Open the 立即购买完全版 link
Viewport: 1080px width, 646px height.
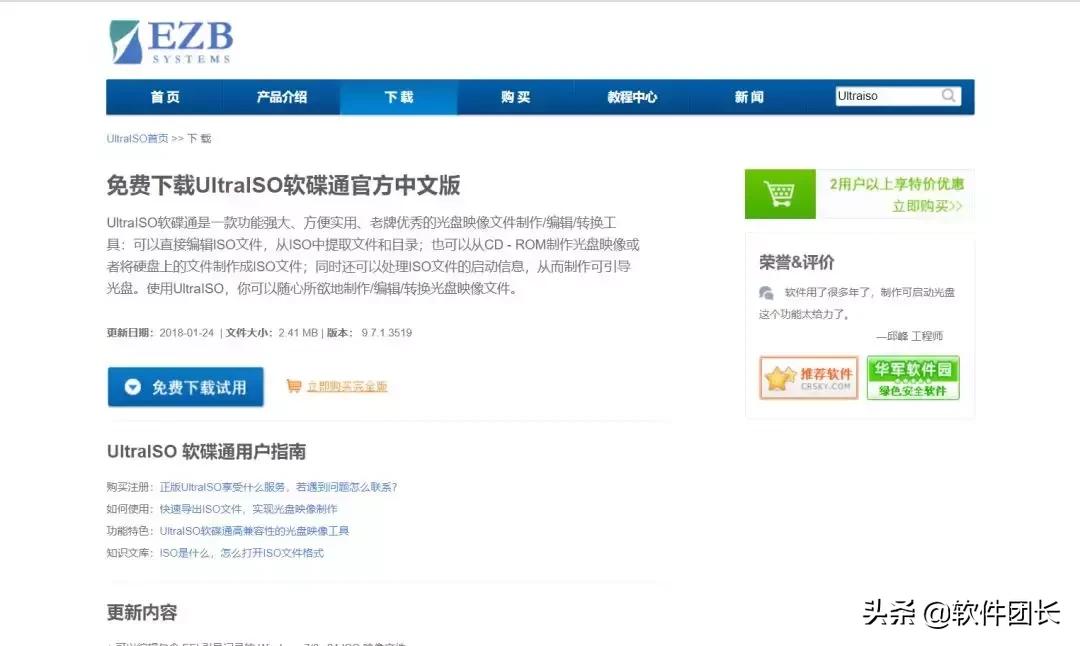348,385
